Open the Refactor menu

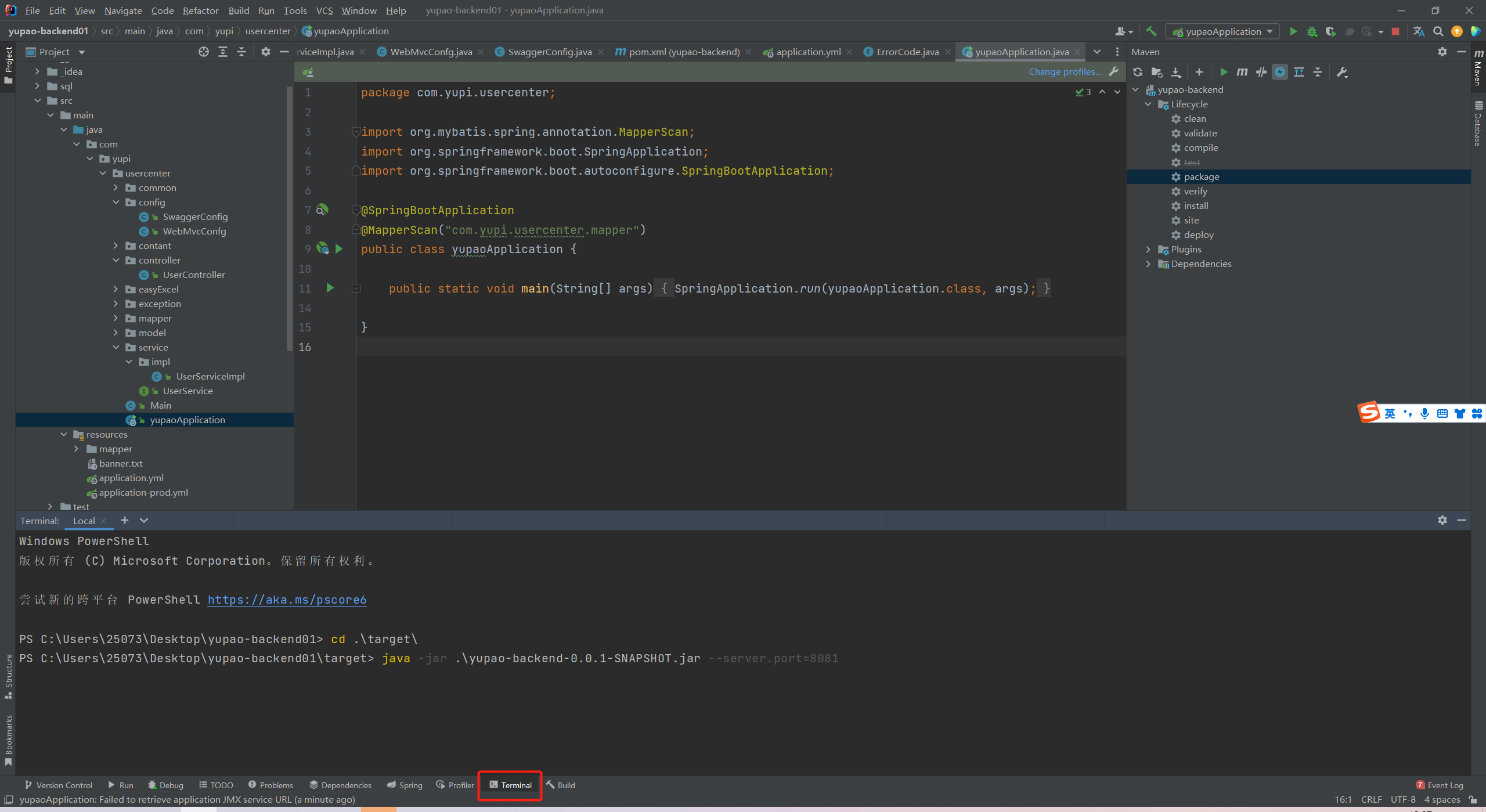click(x=200, y=10)
